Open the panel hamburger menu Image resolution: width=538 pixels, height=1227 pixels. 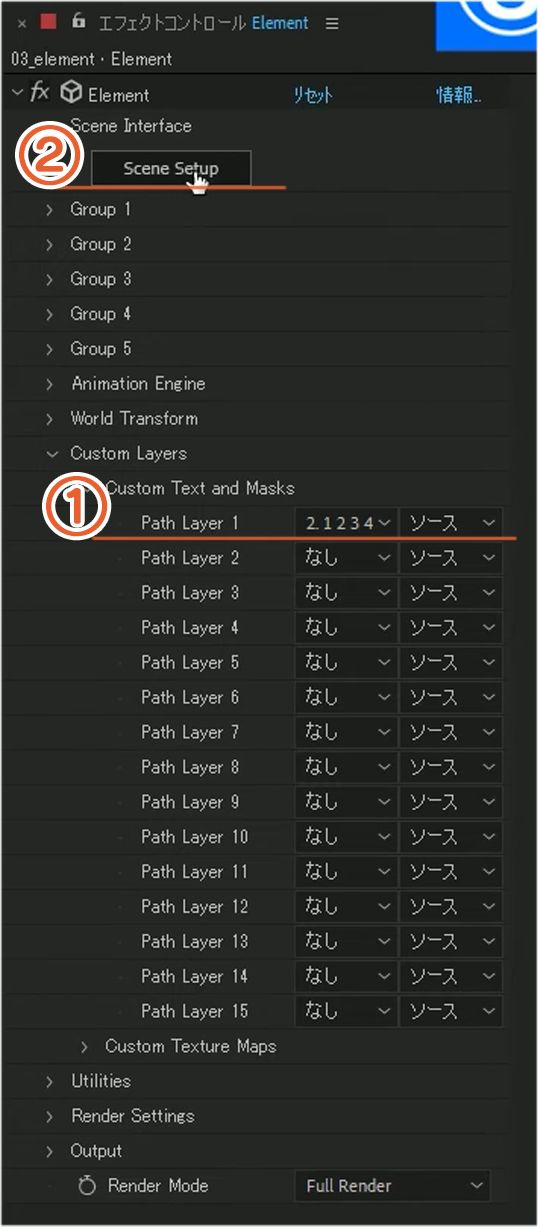coord(332,23)
